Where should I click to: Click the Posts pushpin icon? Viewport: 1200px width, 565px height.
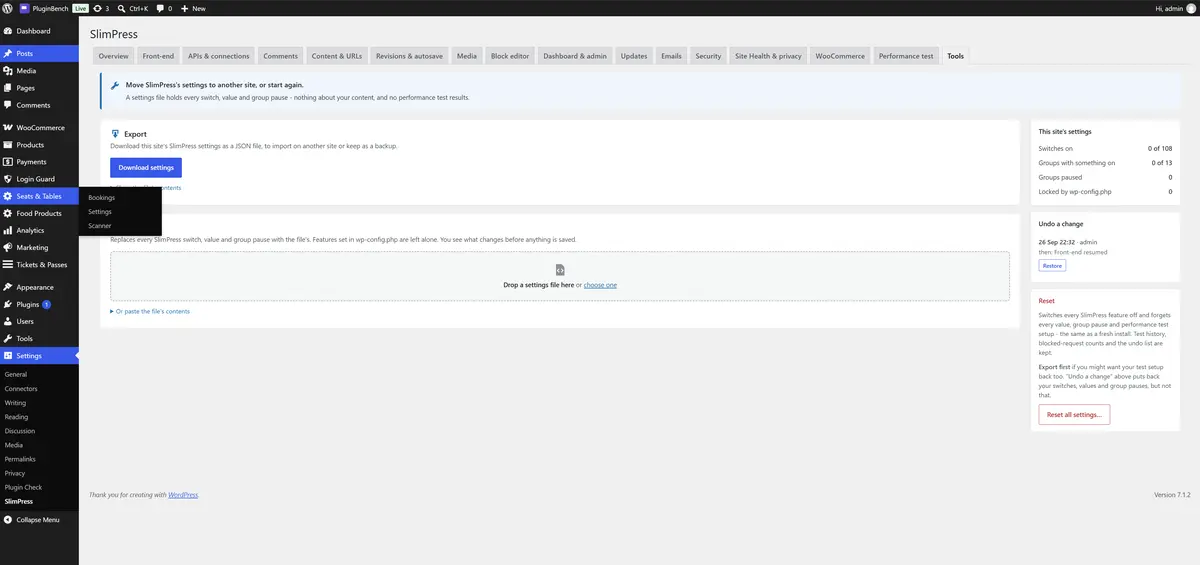8,54
